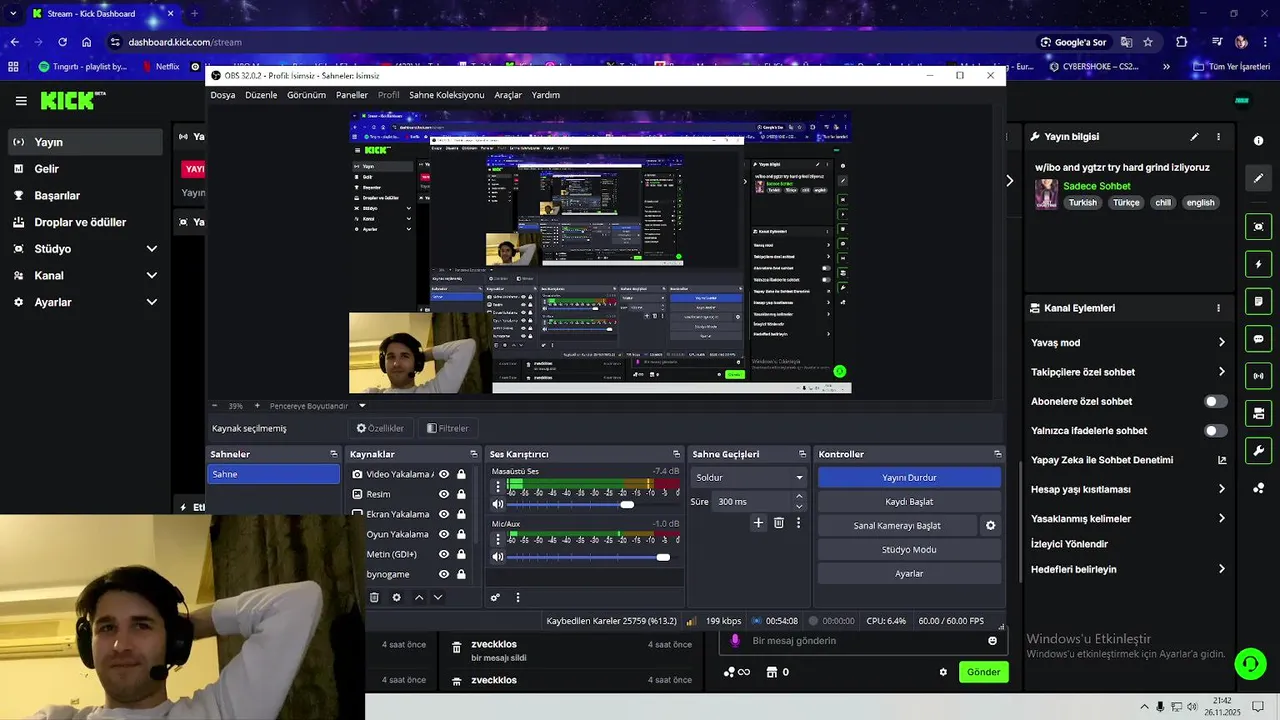Open the Düzenle menu in OBS
The width and height of the screenshot is (1280, 720).
[261, 95]
